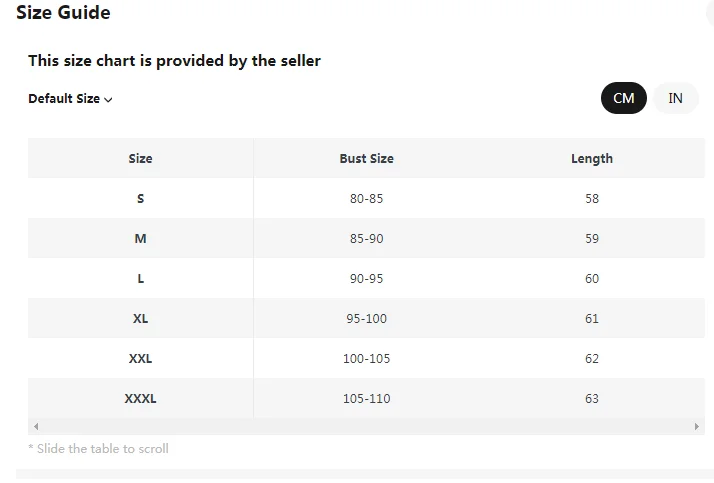The width and height of the screenshot is (714, 483).
Task: Click the length value 63 cell
Action: (592, 398)
